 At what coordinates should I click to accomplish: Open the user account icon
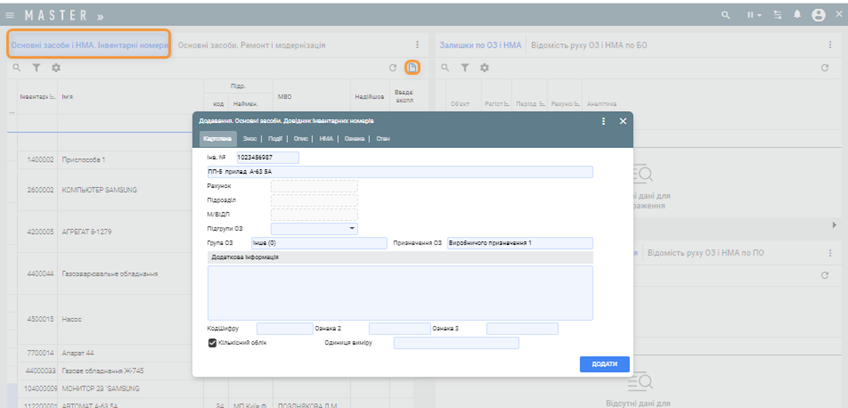tap(818, 15)
